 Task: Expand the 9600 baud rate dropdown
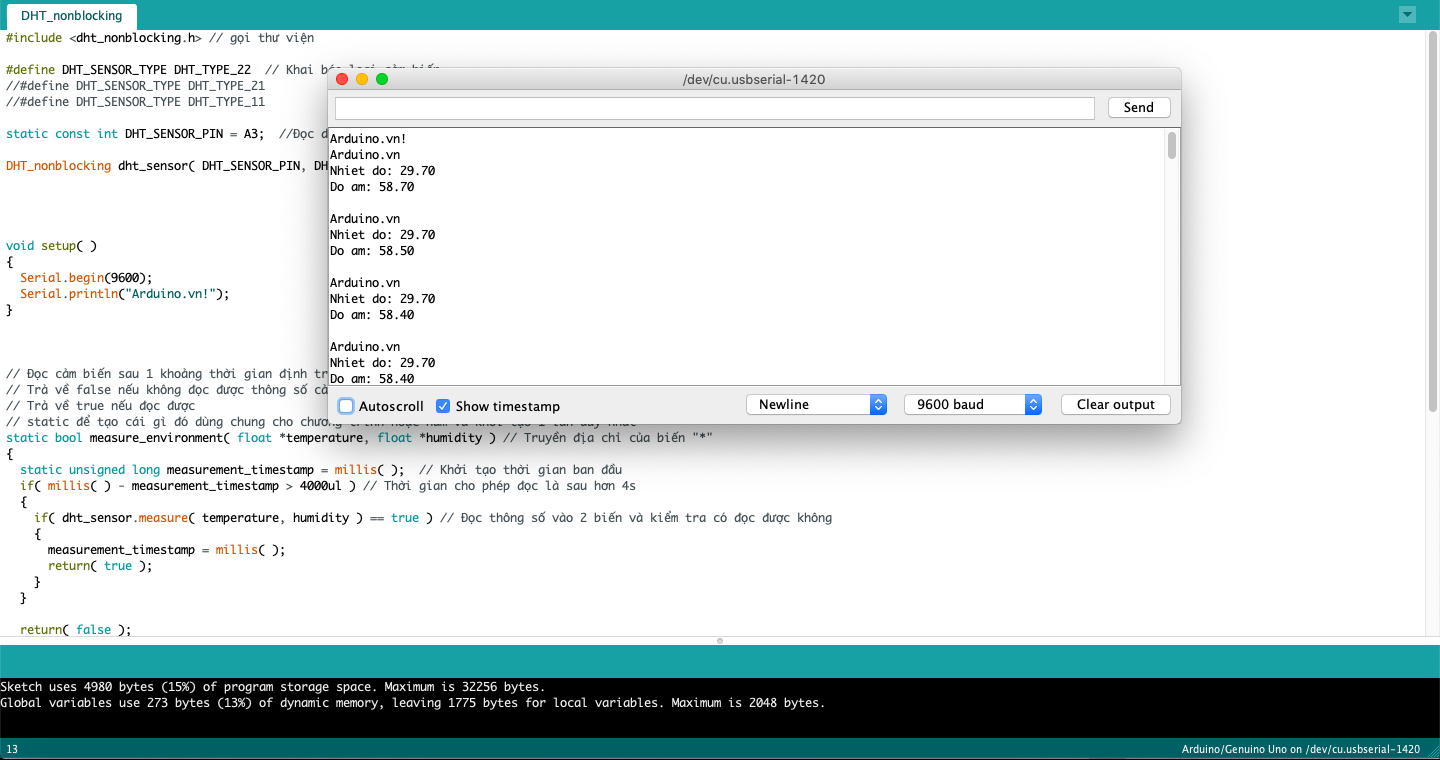[972, 405]
